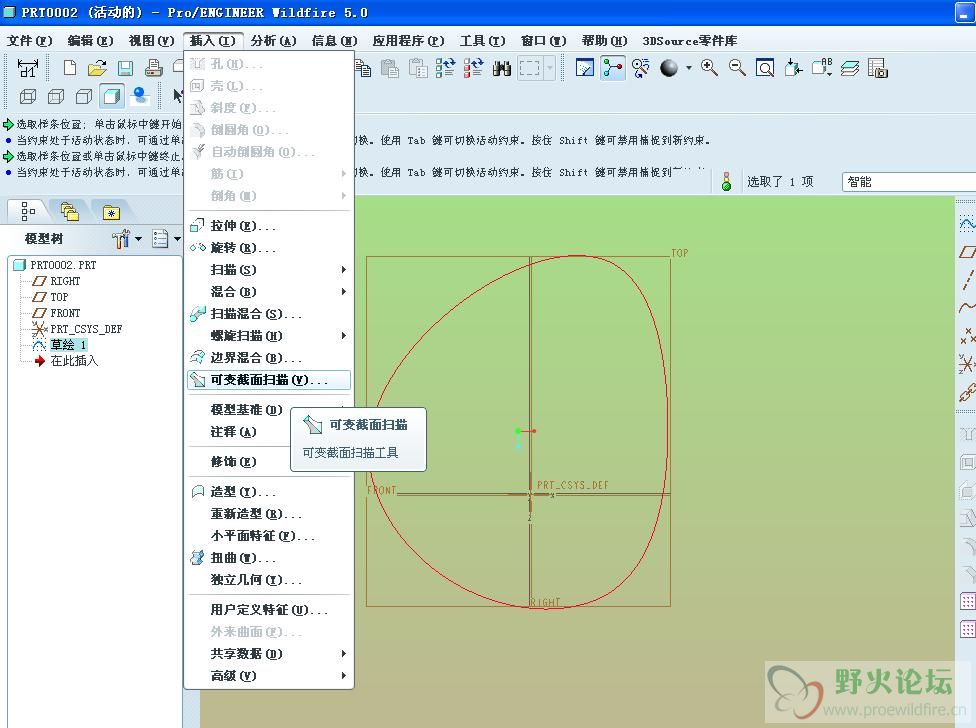Open the 分析 (Analysis) menu
Image resolution: width=976 pixels, height=728 pixels.
pyautogui.click(x=273, y=40)
